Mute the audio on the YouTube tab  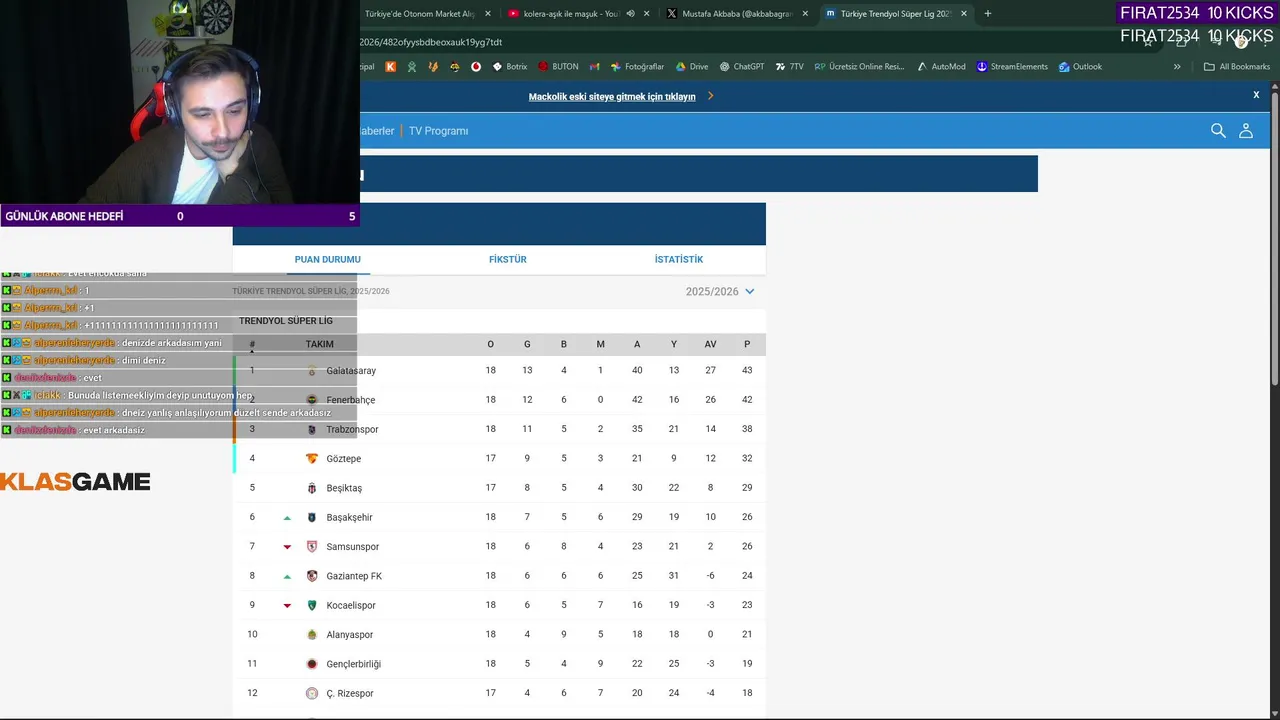point(630,14)
